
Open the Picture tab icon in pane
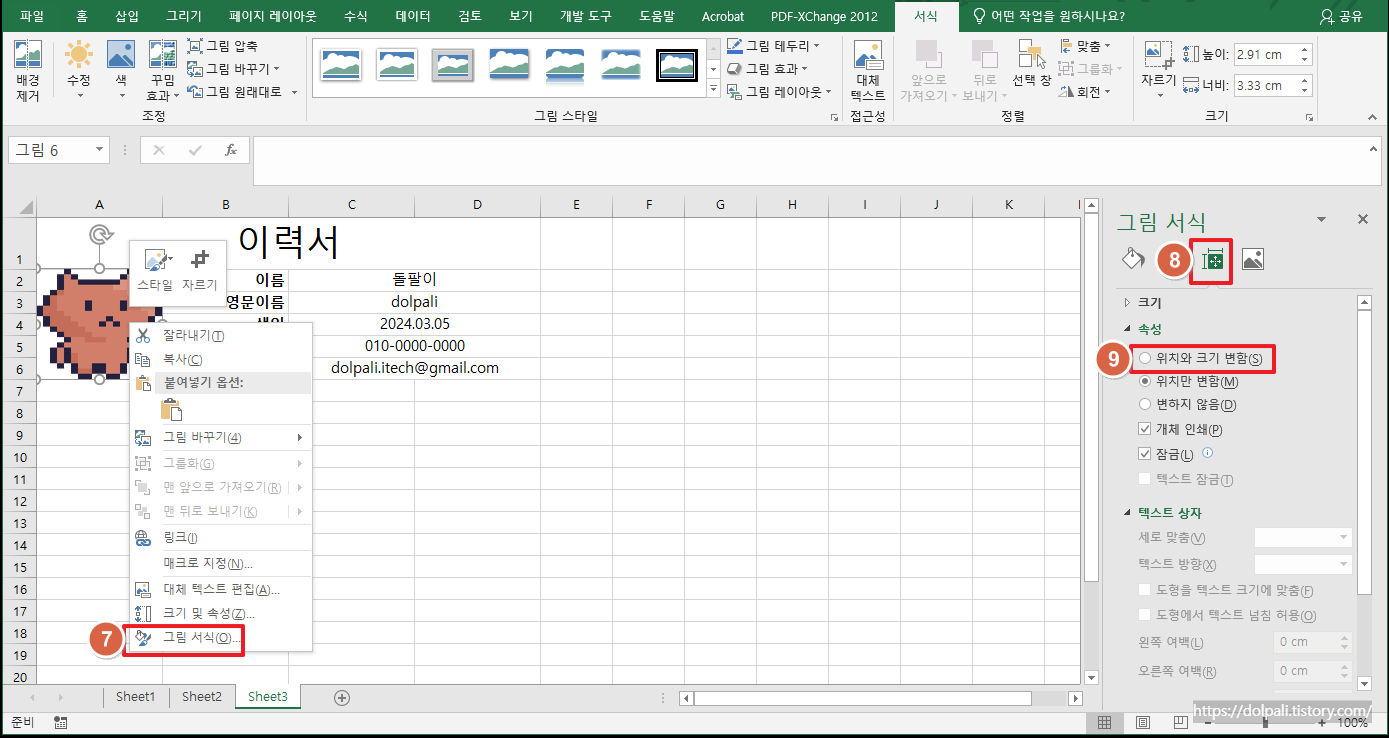1253,259
